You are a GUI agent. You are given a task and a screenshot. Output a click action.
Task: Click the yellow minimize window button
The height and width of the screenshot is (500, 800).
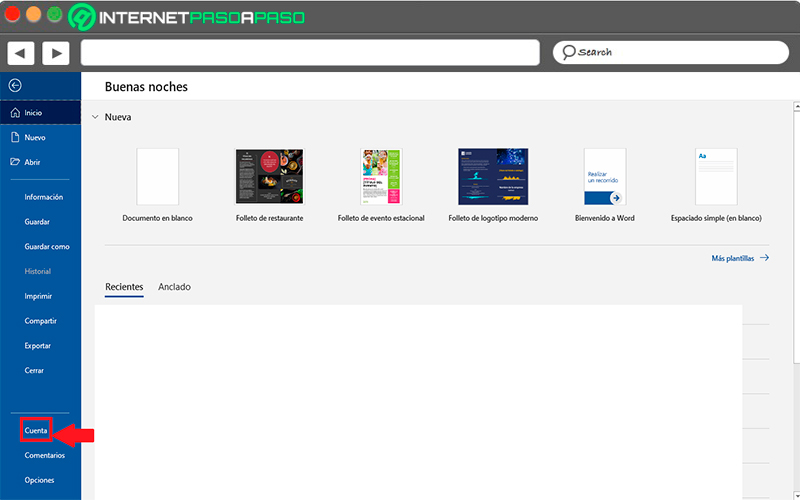pyautogui.click(x=33, y=14)
